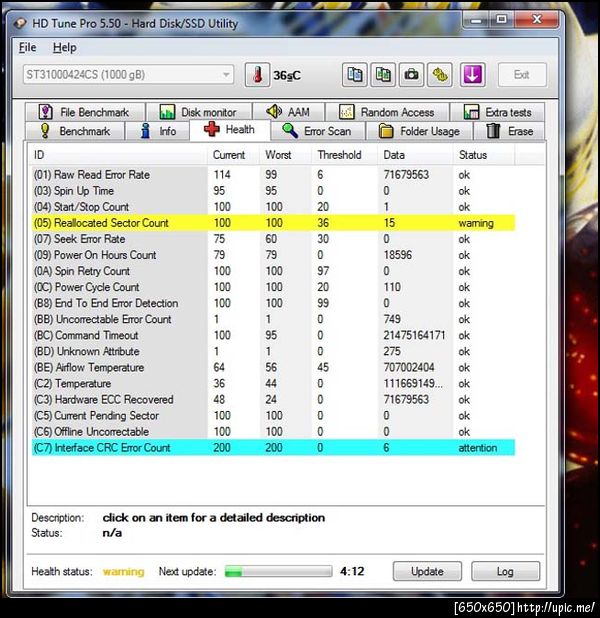
Task: Click the 'attention' status cell
Action: tap(477, 448)
